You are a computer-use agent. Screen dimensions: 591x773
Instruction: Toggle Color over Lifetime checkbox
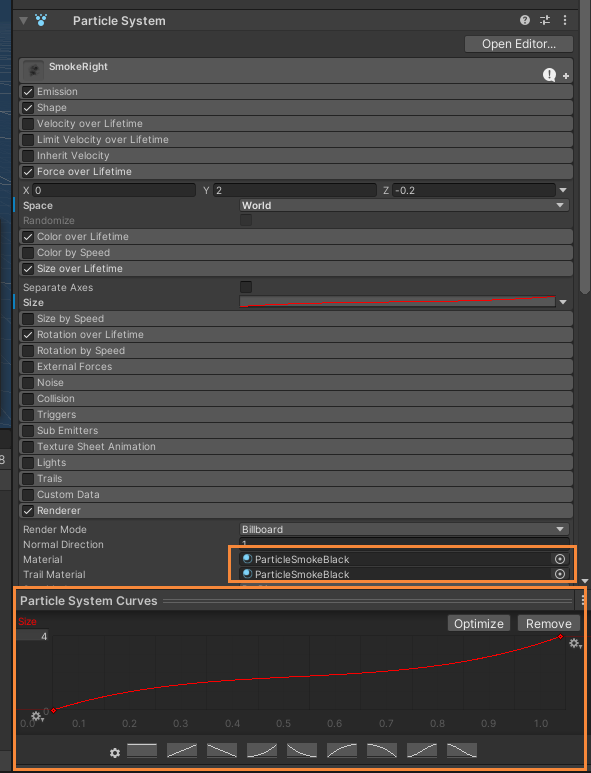(28, 237)
